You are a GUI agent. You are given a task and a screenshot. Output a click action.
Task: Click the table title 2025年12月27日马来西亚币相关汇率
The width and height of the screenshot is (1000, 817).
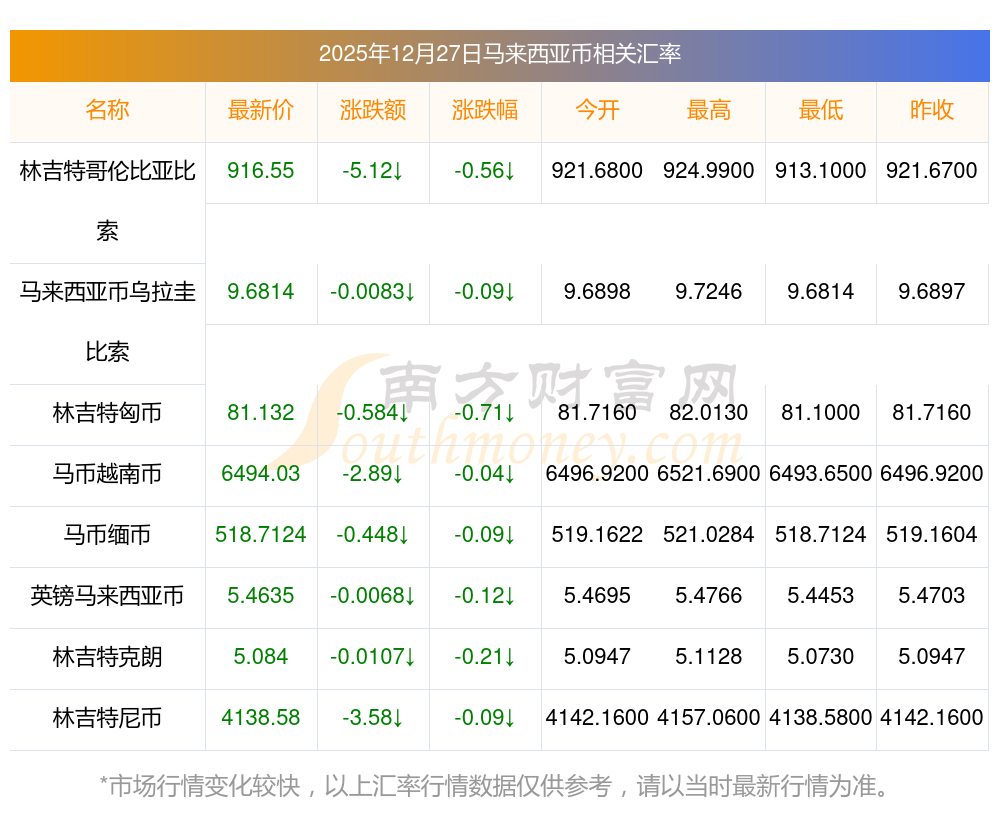coord(500,54)
